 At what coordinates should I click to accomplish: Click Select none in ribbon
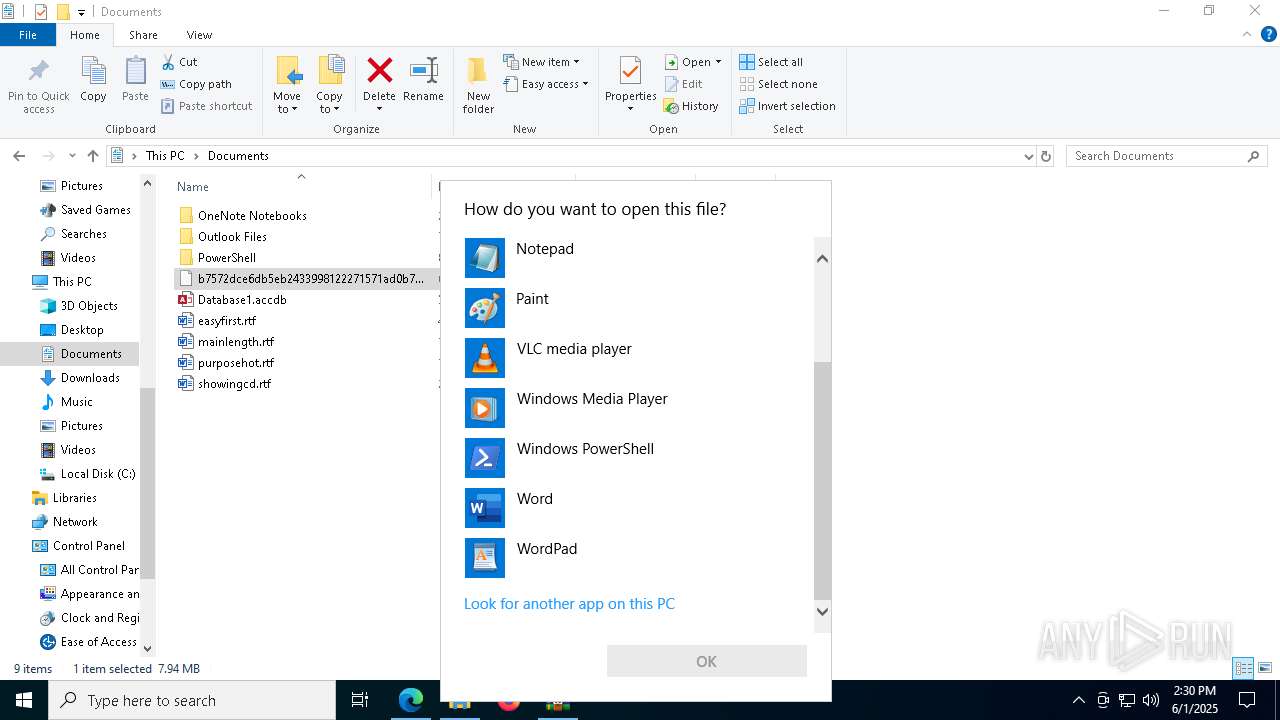[x=778, y=84]
